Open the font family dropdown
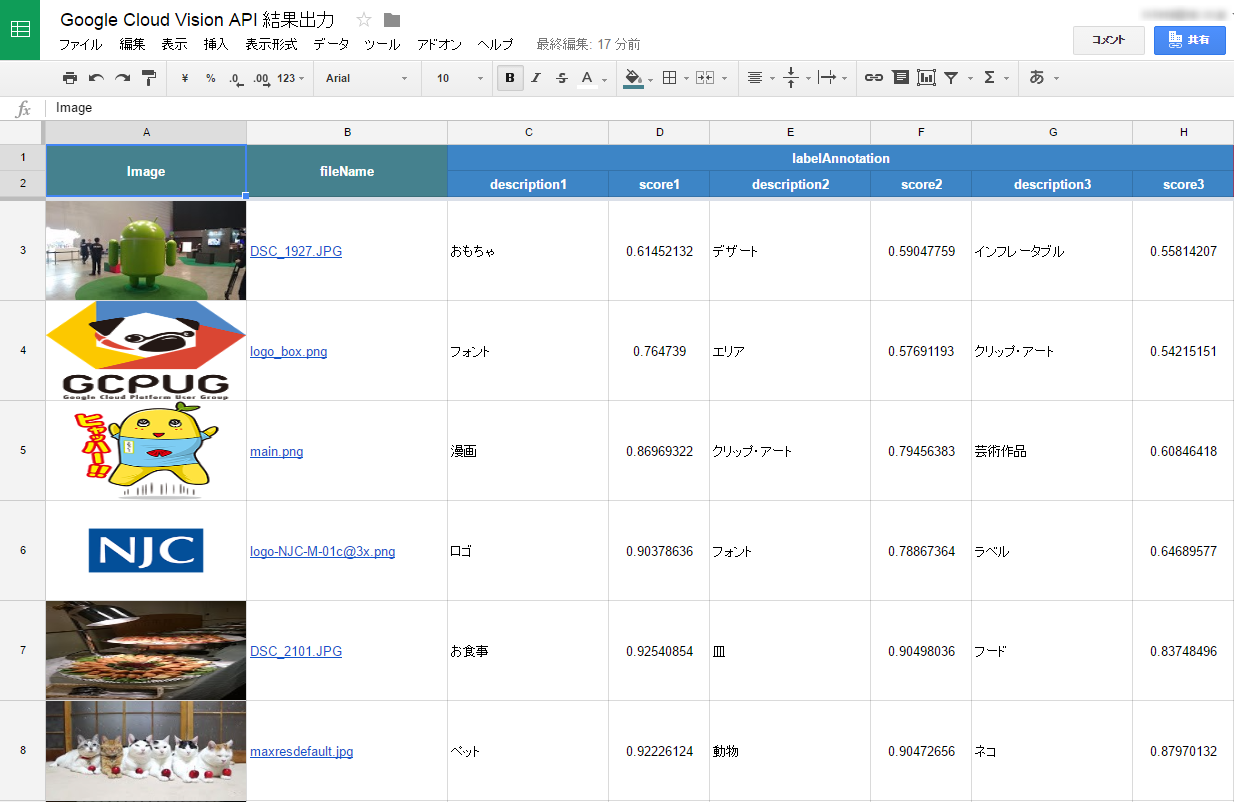This screenshot has width=1234, height=802. [365, 77]
